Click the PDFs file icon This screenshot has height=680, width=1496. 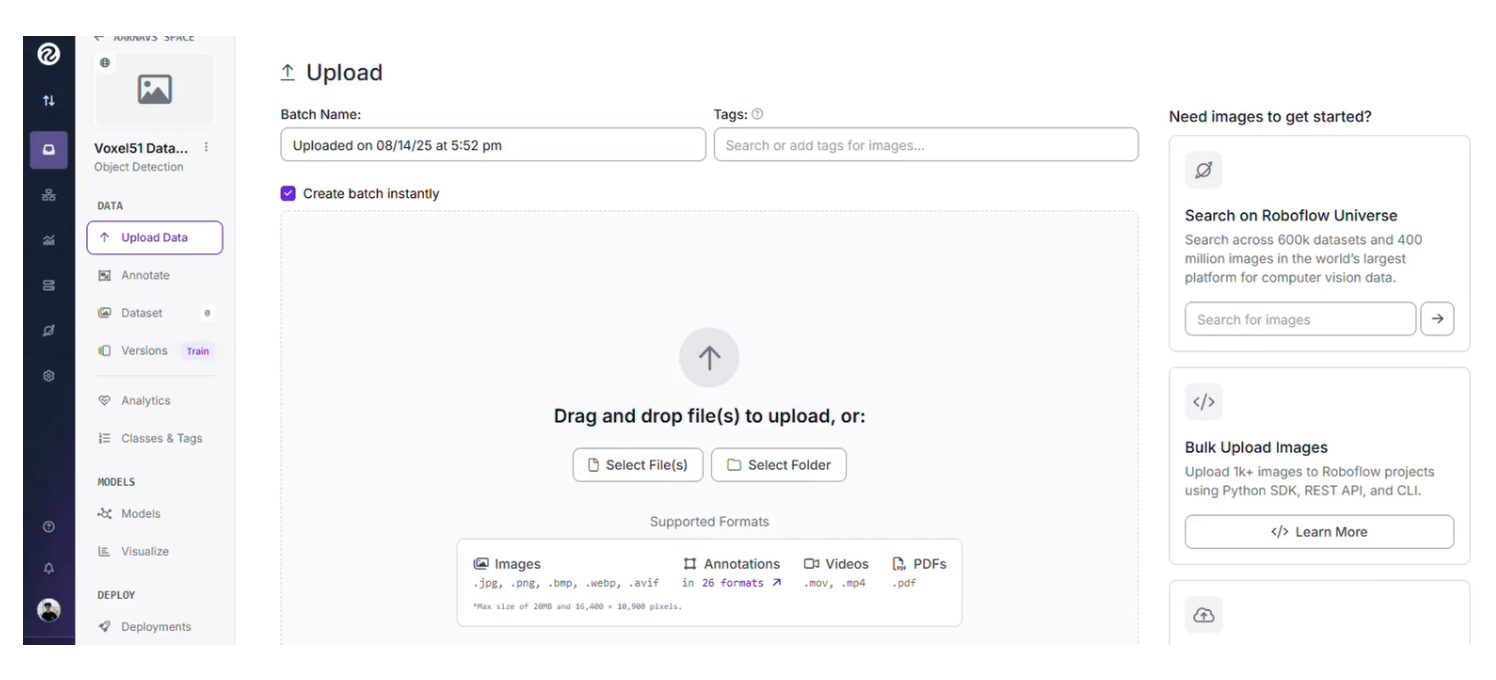tap(899, 564)
